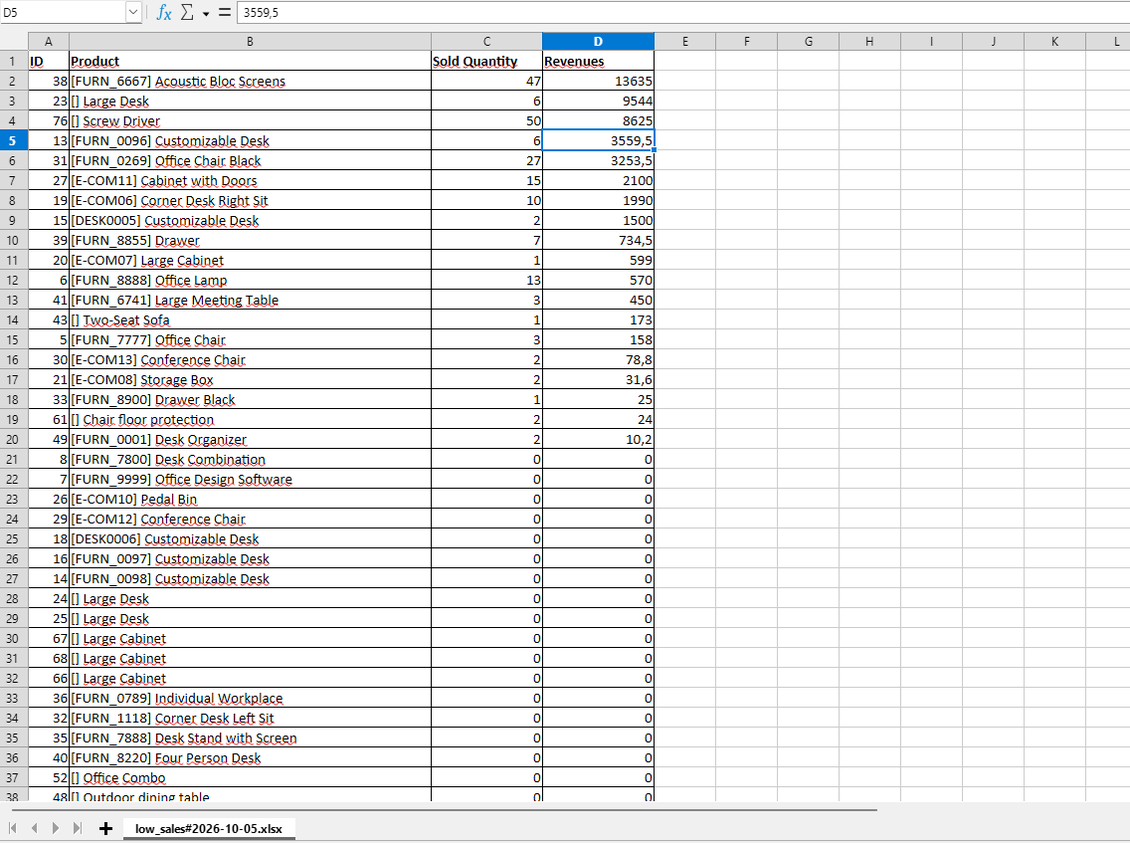Select Corner Desk Right Sit product cell

[x=250, y=200]
